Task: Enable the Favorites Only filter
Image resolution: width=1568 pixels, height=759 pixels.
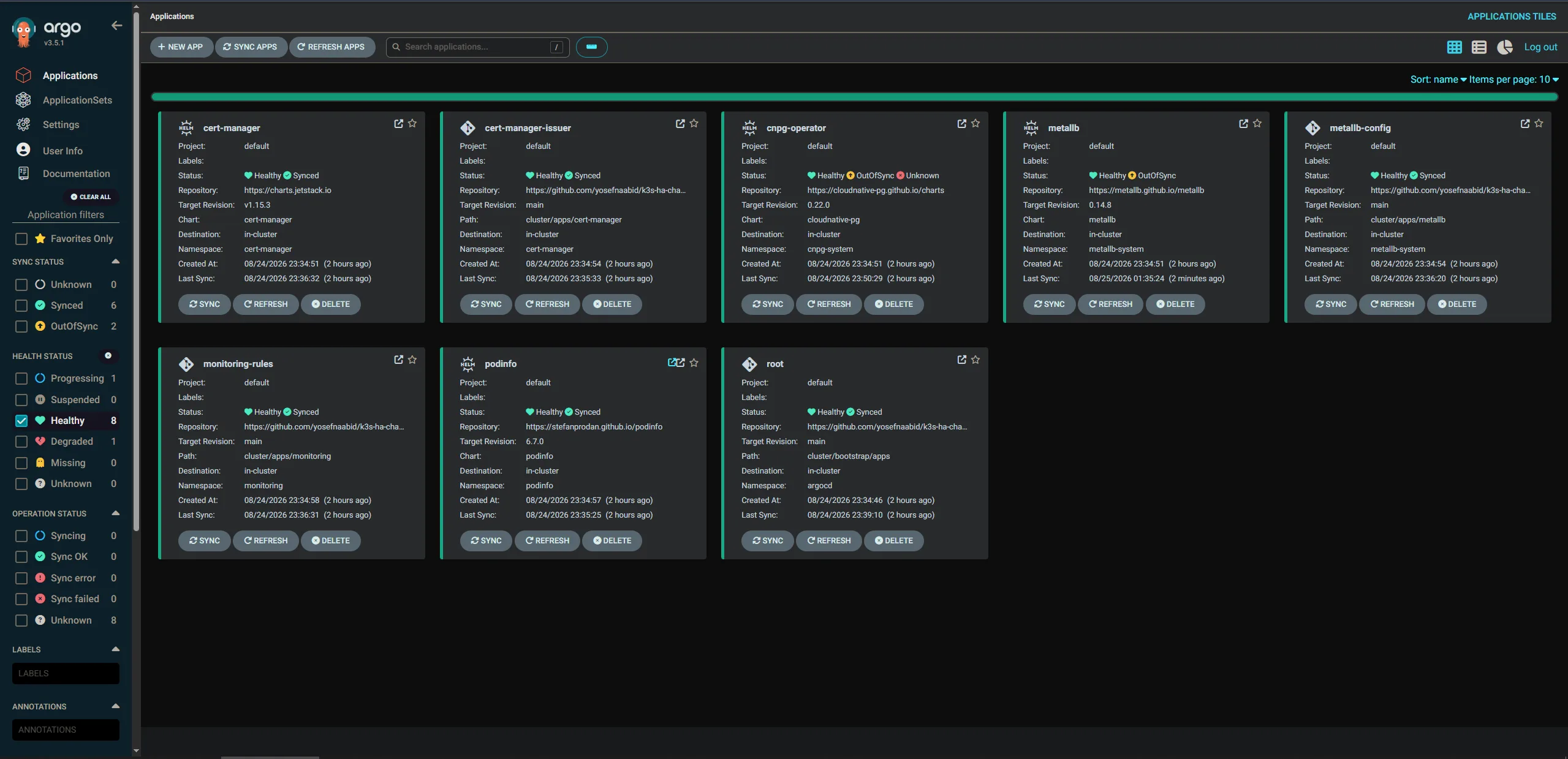Action: click(x=21, y=239)
